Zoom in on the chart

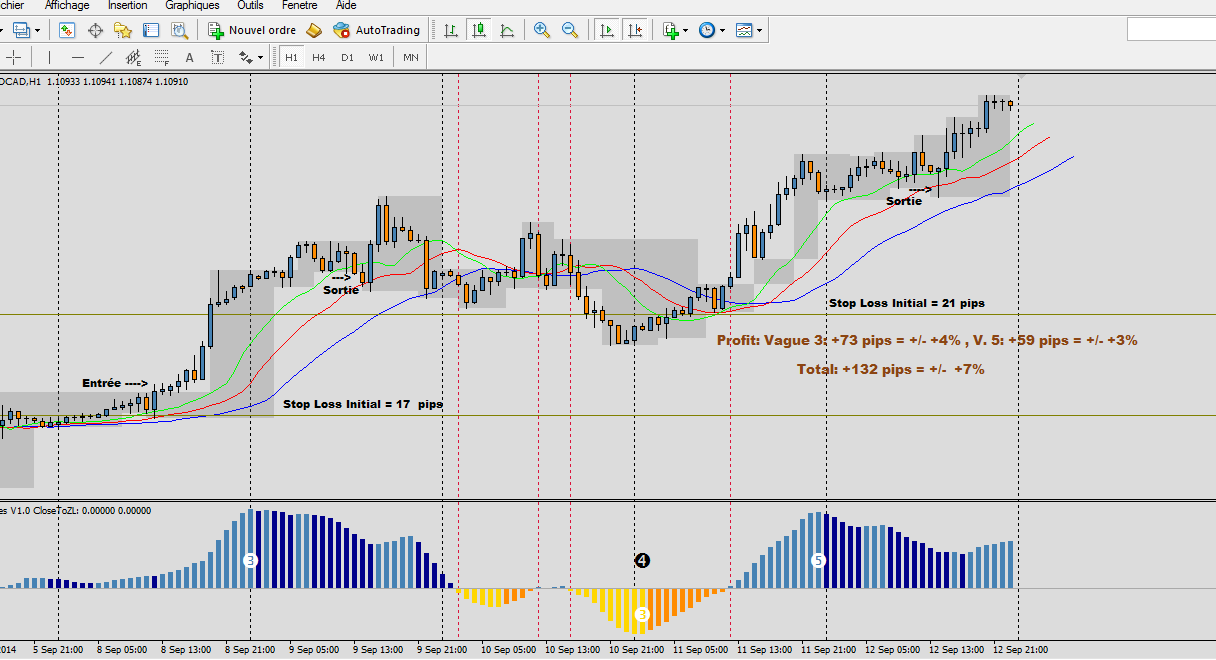coord(542,30)
